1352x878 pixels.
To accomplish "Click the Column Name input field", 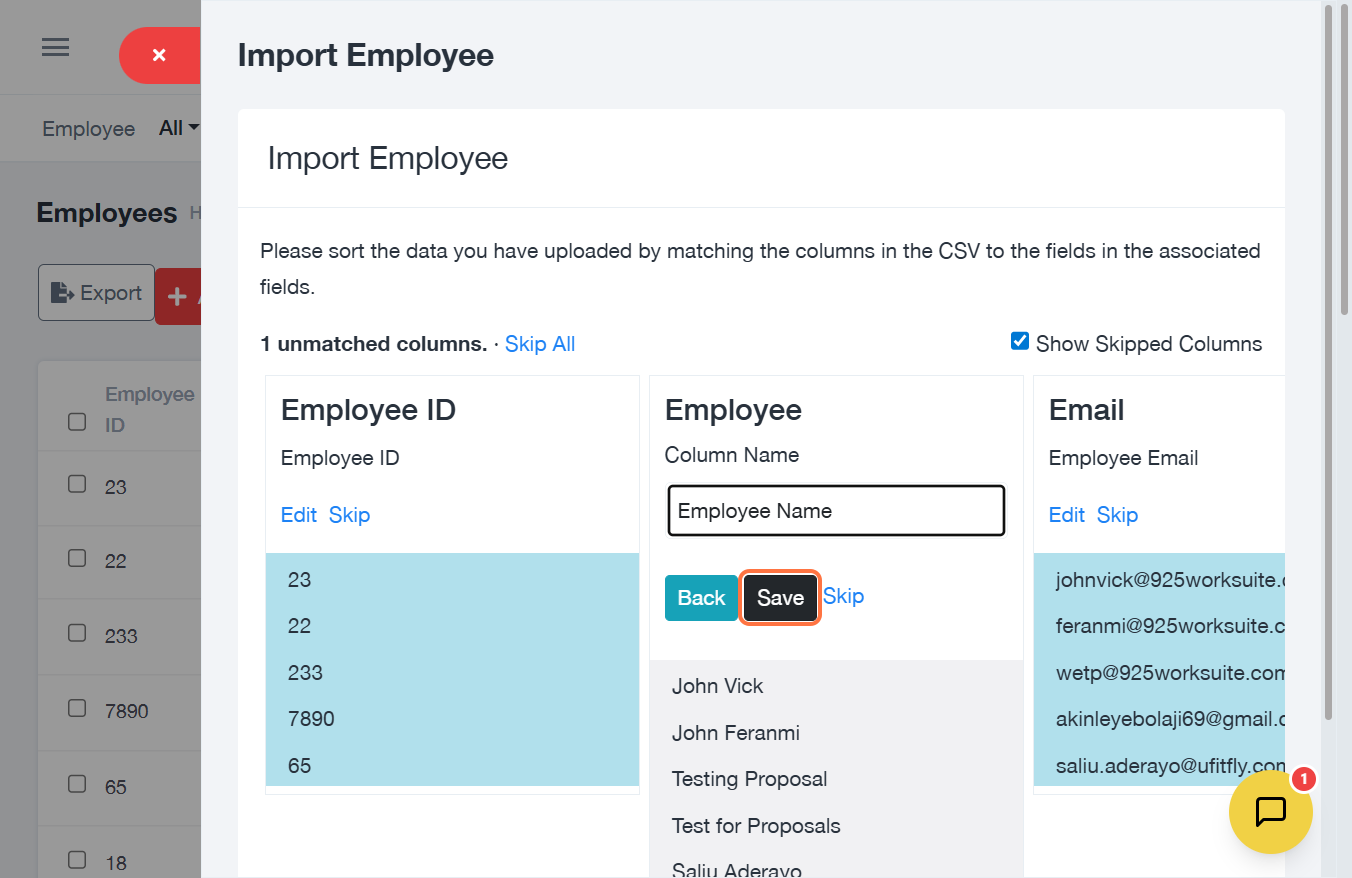I will click(836, 511).
